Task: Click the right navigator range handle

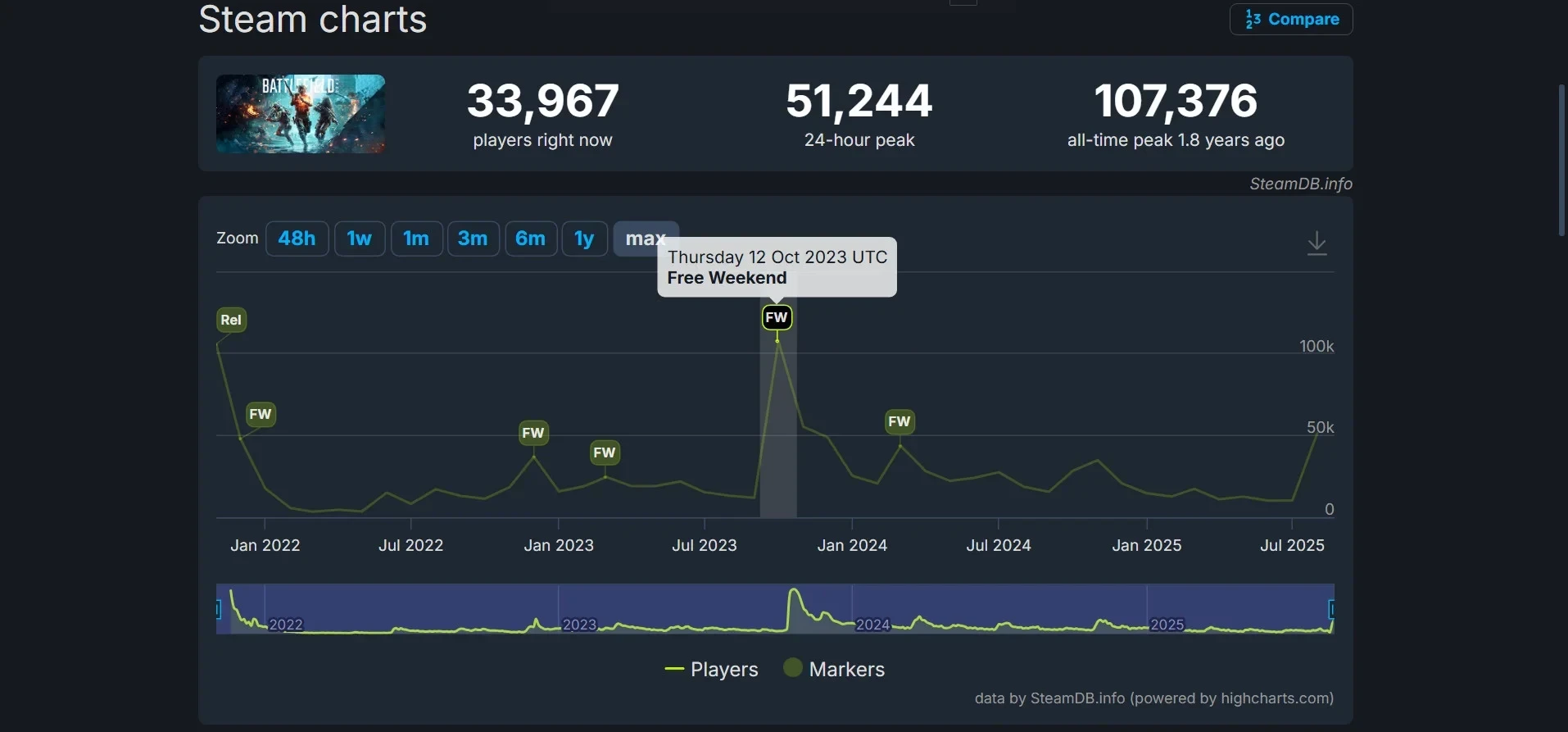Action: pos(1331,609)
